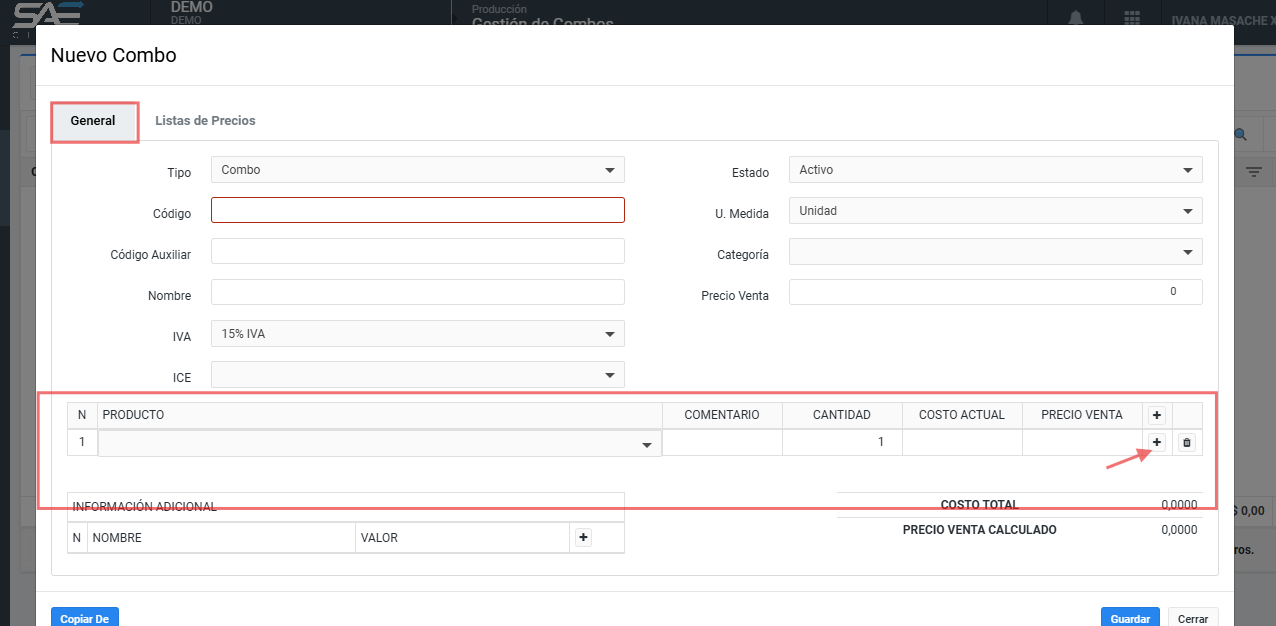1276x626 pixels.
Task: Select the General tab
Action: (93, 121)
